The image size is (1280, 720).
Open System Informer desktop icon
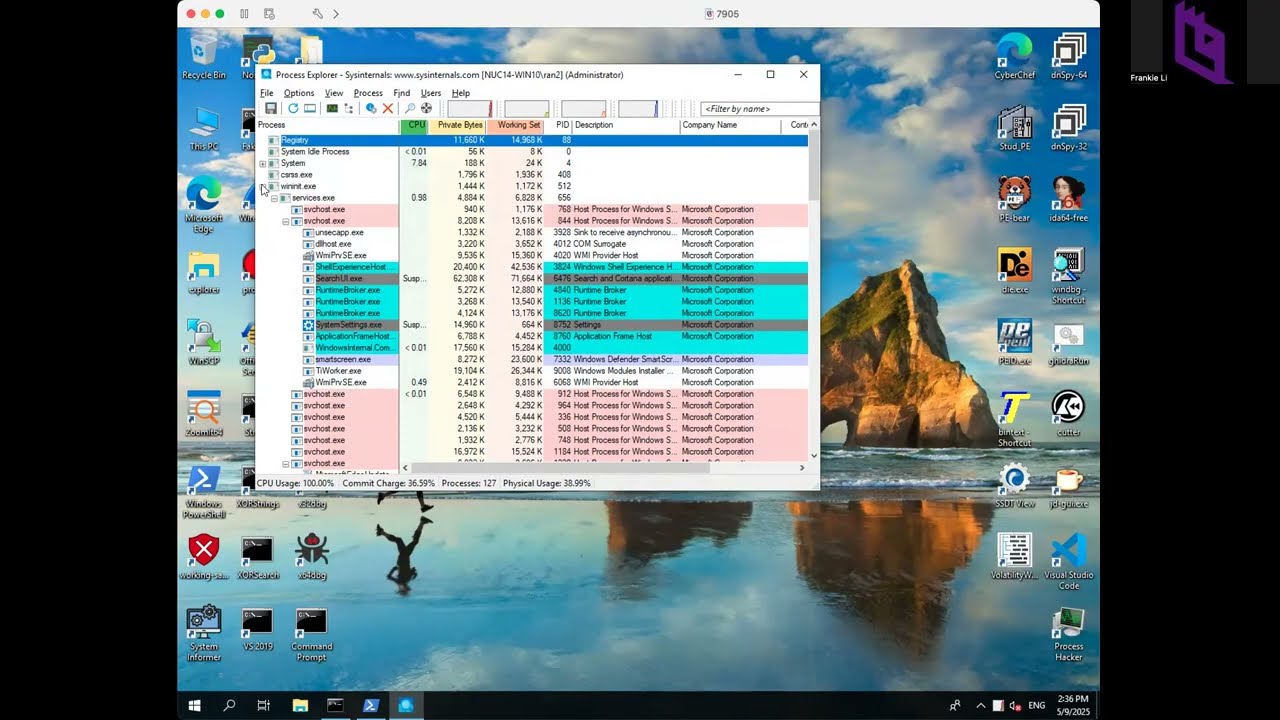(x=204, y=634)
